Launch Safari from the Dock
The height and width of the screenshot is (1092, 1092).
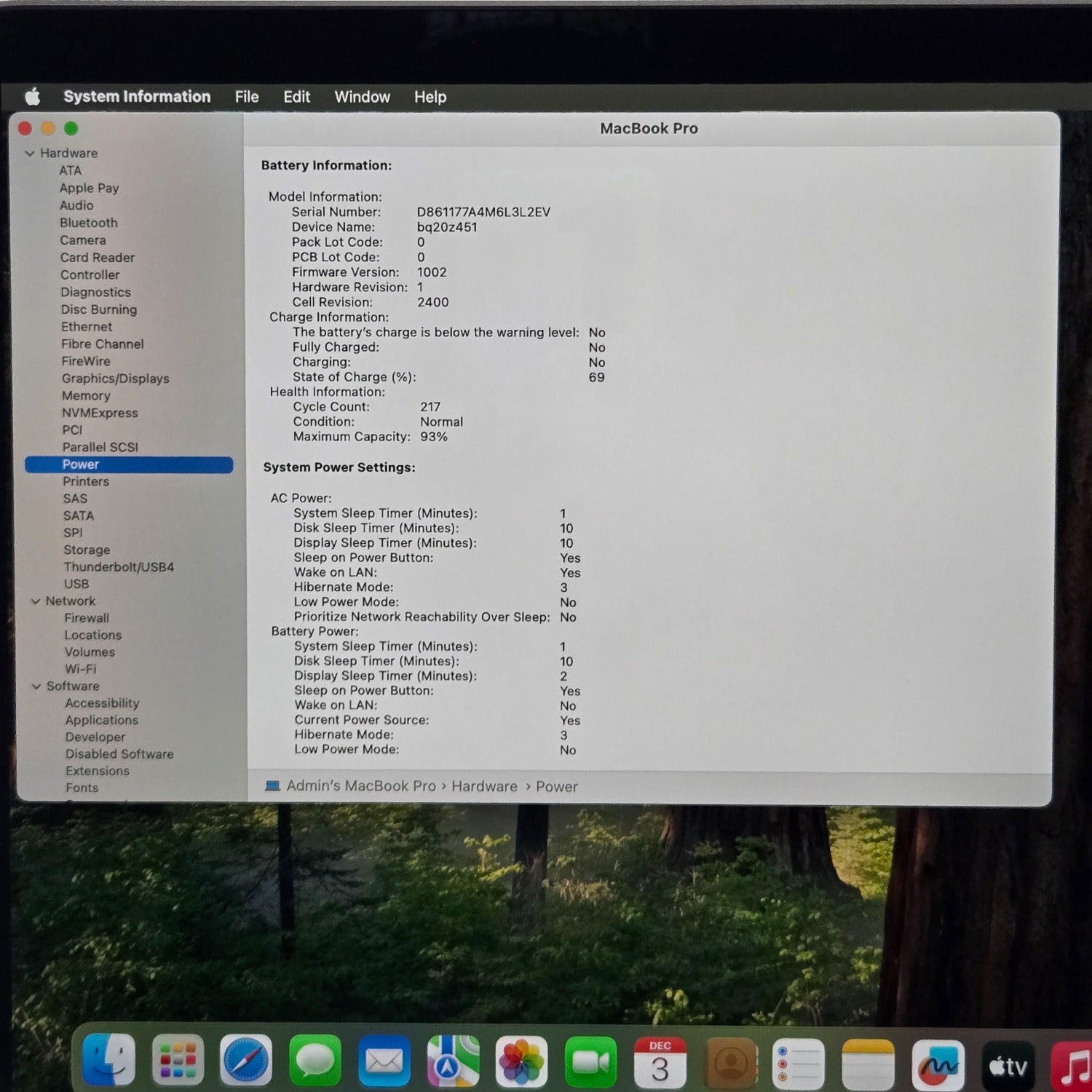tap(246, 1061)
